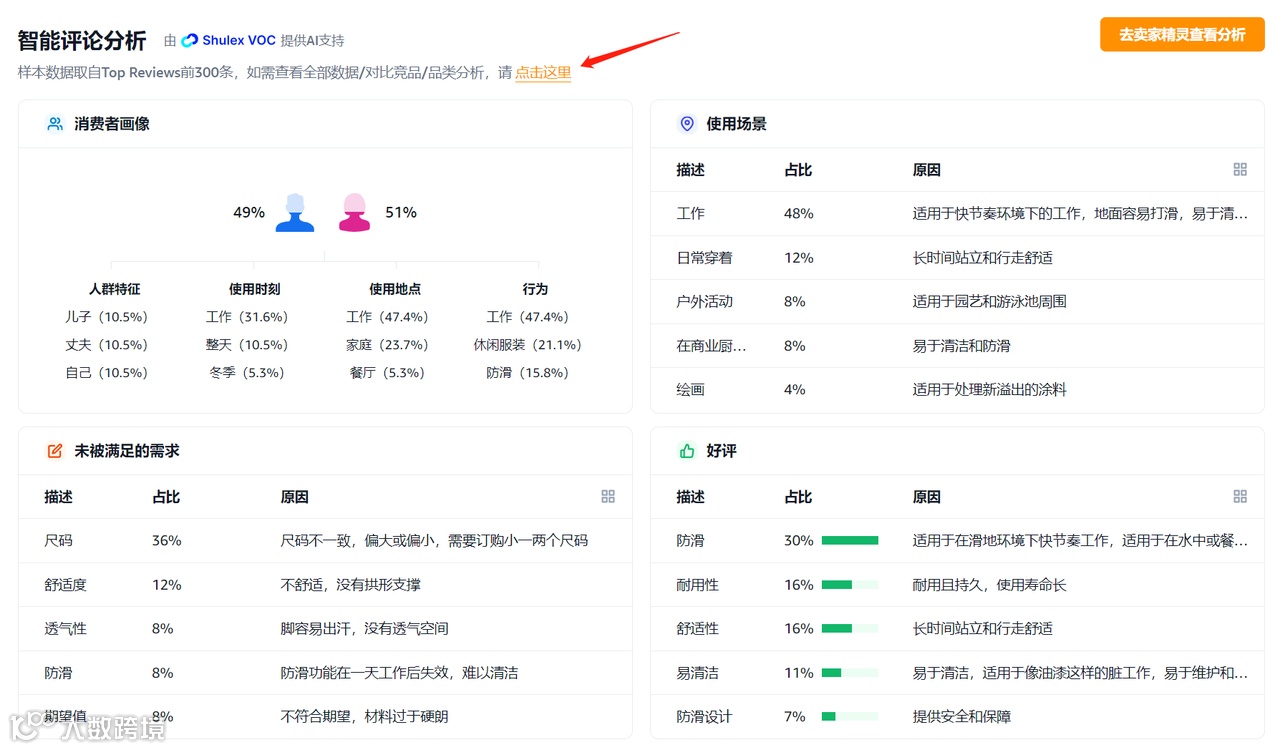Toggle grid view in 未被满足的需求 table
Screen dimensions: 1280x750
(x=608, y=496)
